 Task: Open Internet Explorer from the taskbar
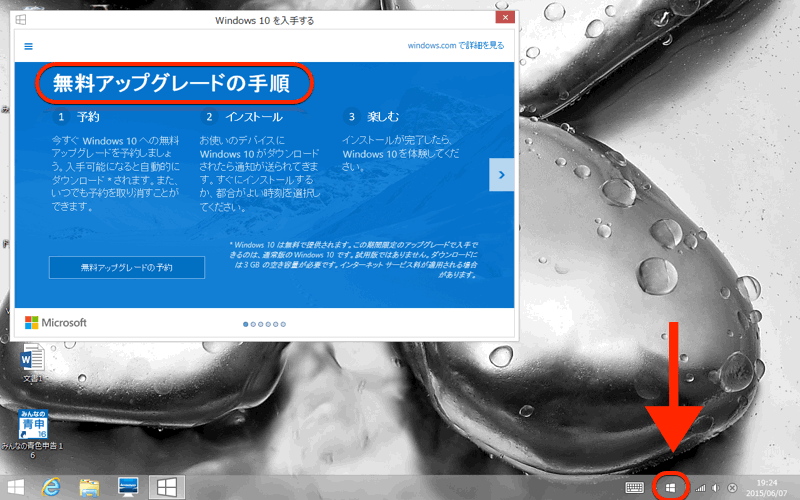[52, 487]
